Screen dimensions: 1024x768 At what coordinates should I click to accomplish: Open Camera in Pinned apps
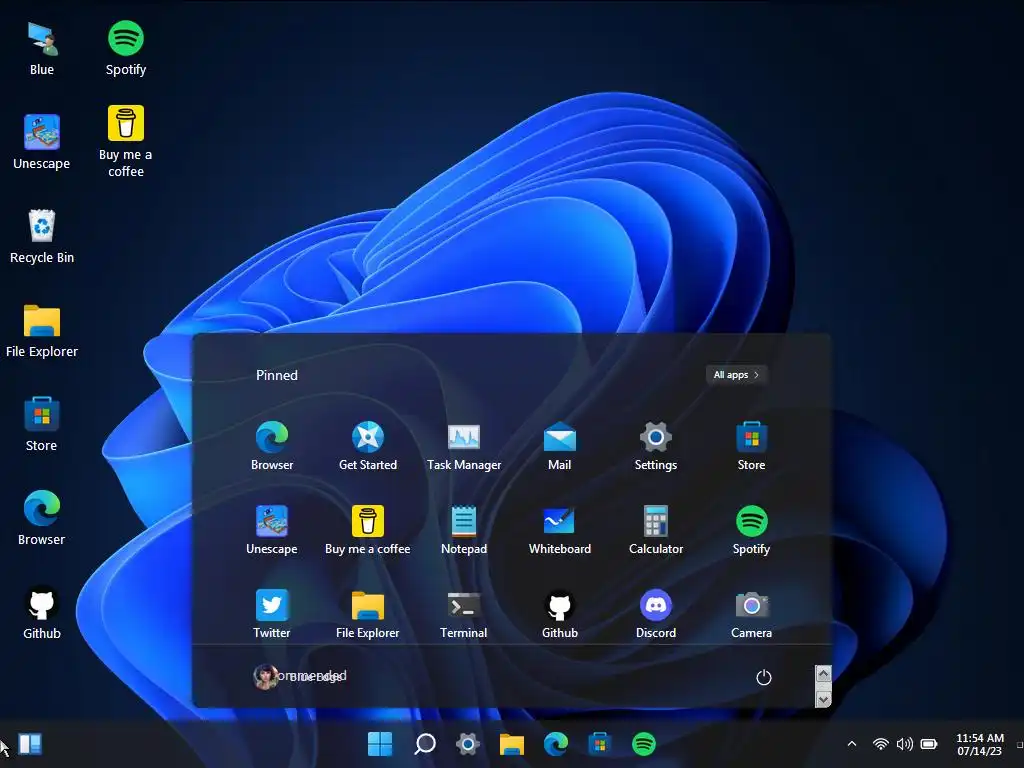click(x=751, y=615)
